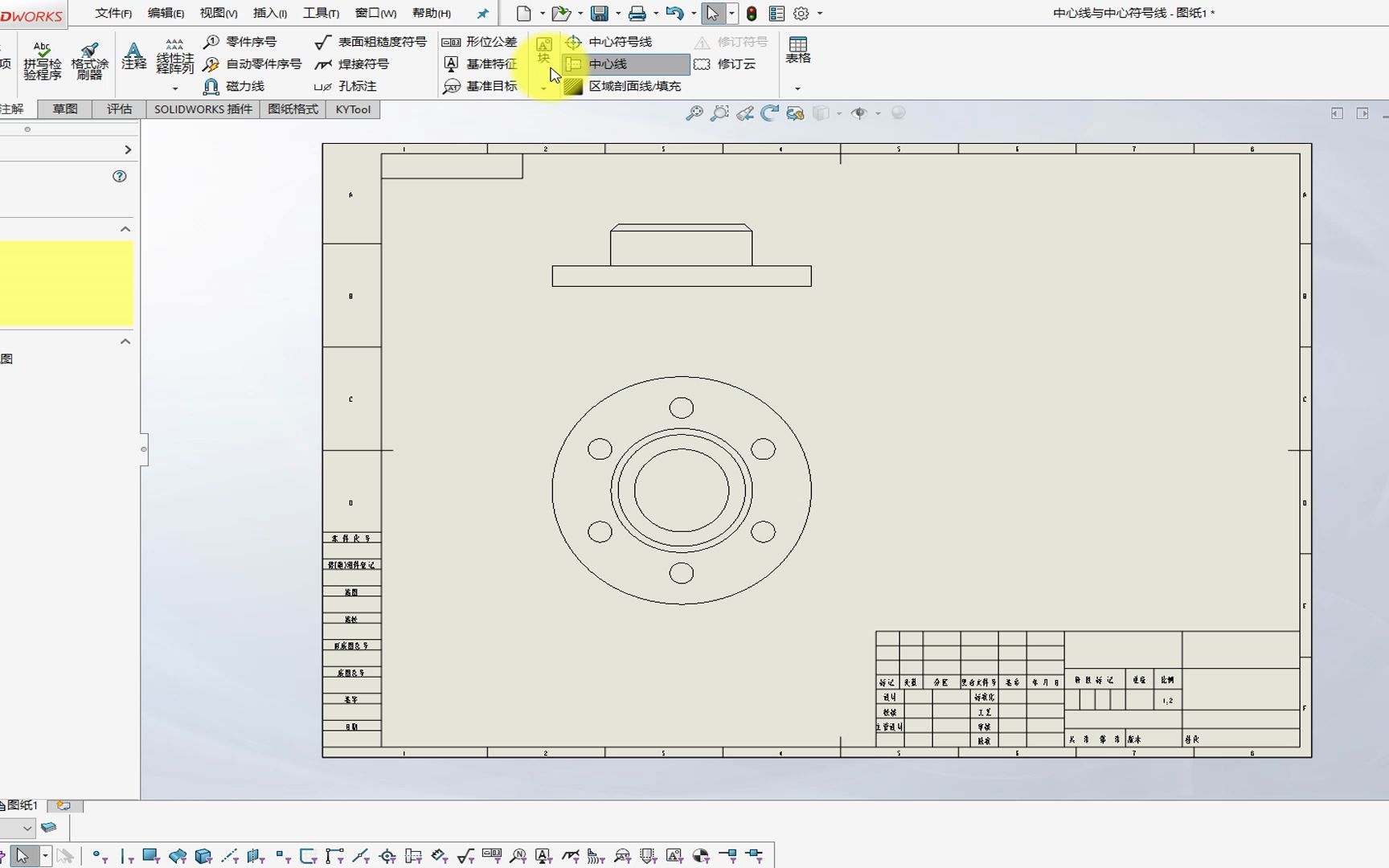Switch to the KYTool tab
This screenshot has width=1389, height=868.
353,109
